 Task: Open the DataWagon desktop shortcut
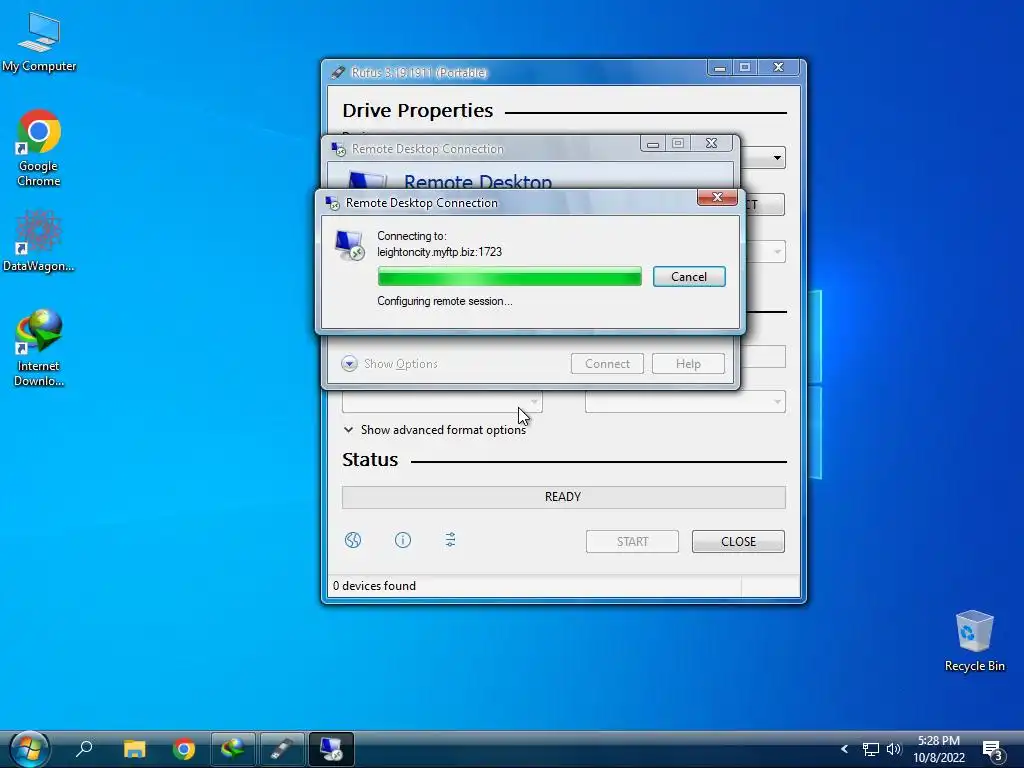(39, 240)
